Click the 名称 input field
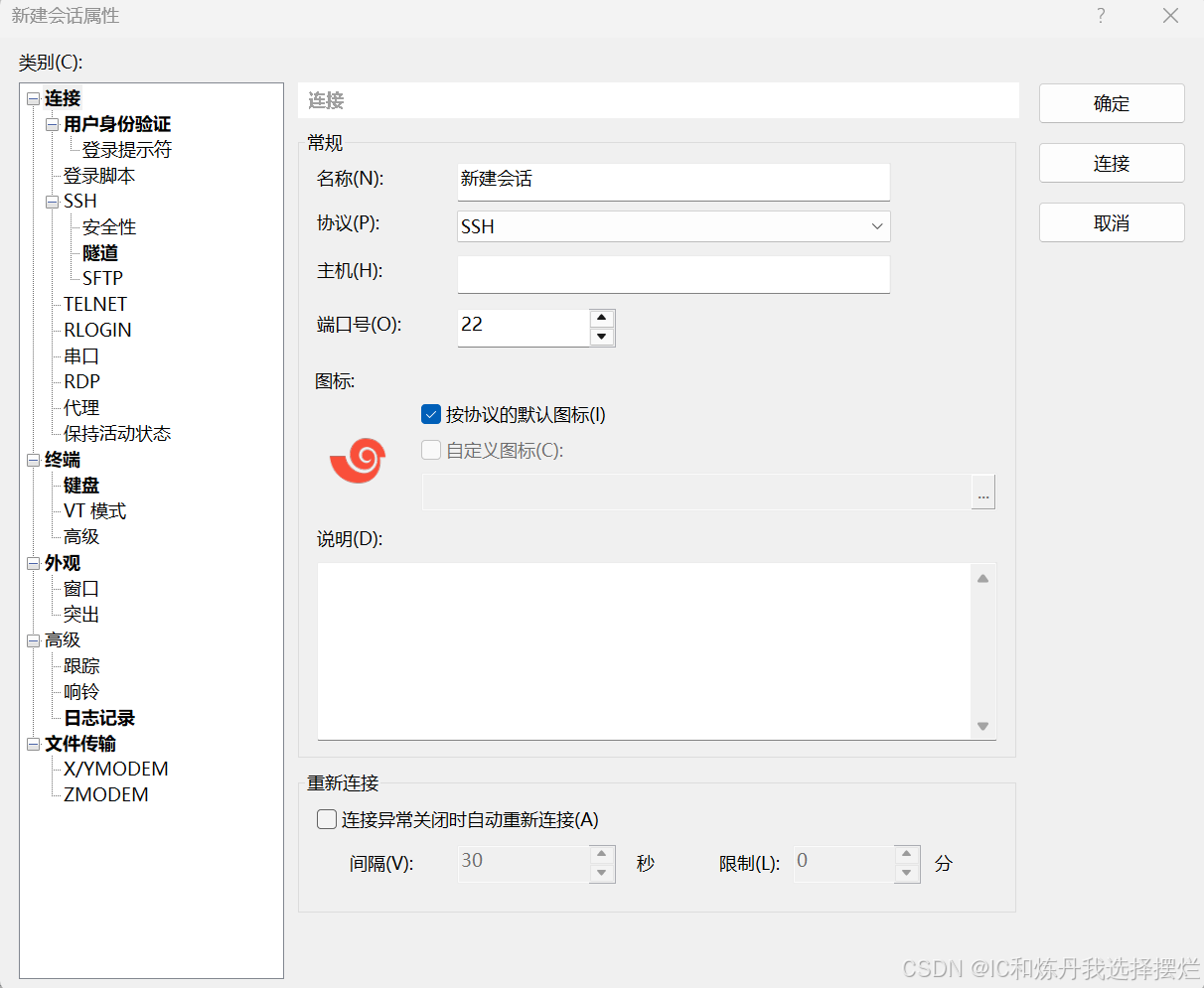Viewport: 1204px width, 988px height. click(674, 182)
